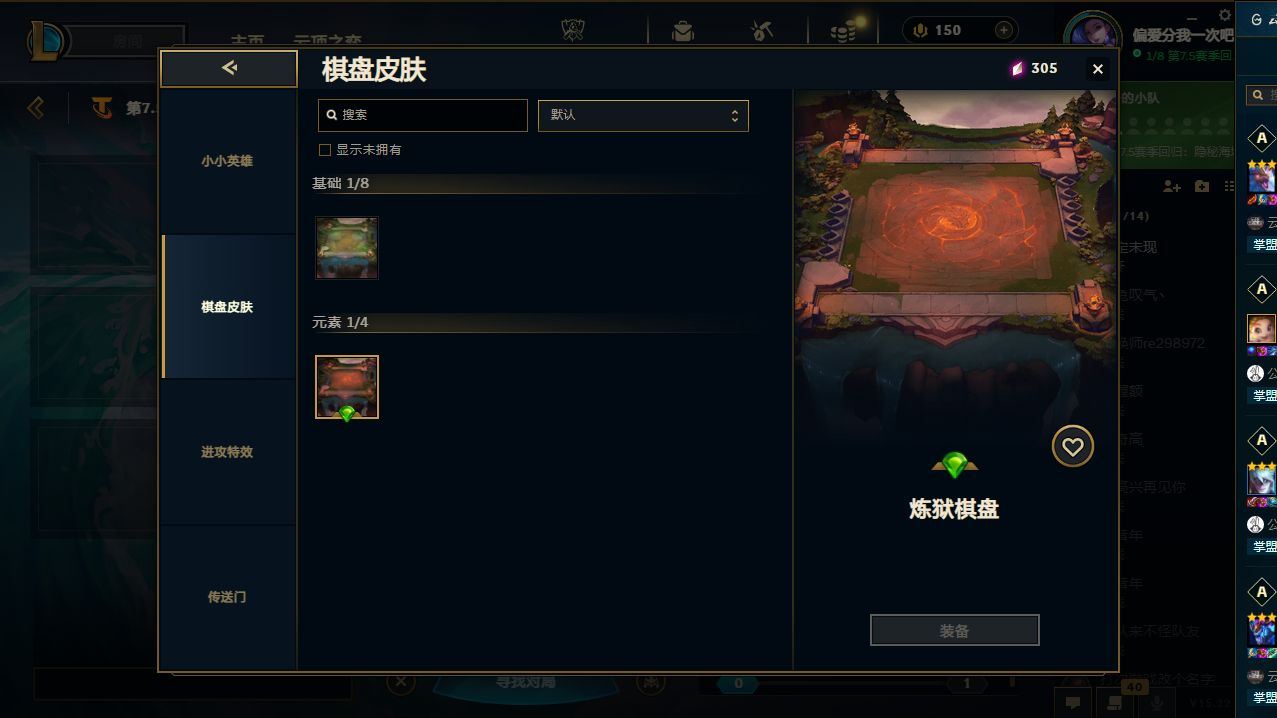Add currency with the plus icon
This screenshot has width=1277, height=718.
pyautogui.click(x=1004, y=30)
